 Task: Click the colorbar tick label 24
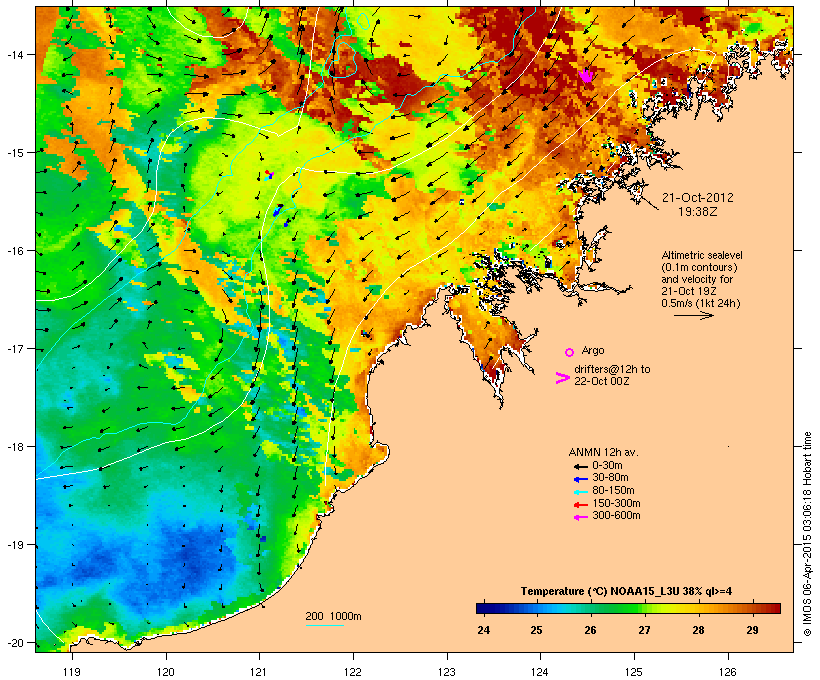483,630
